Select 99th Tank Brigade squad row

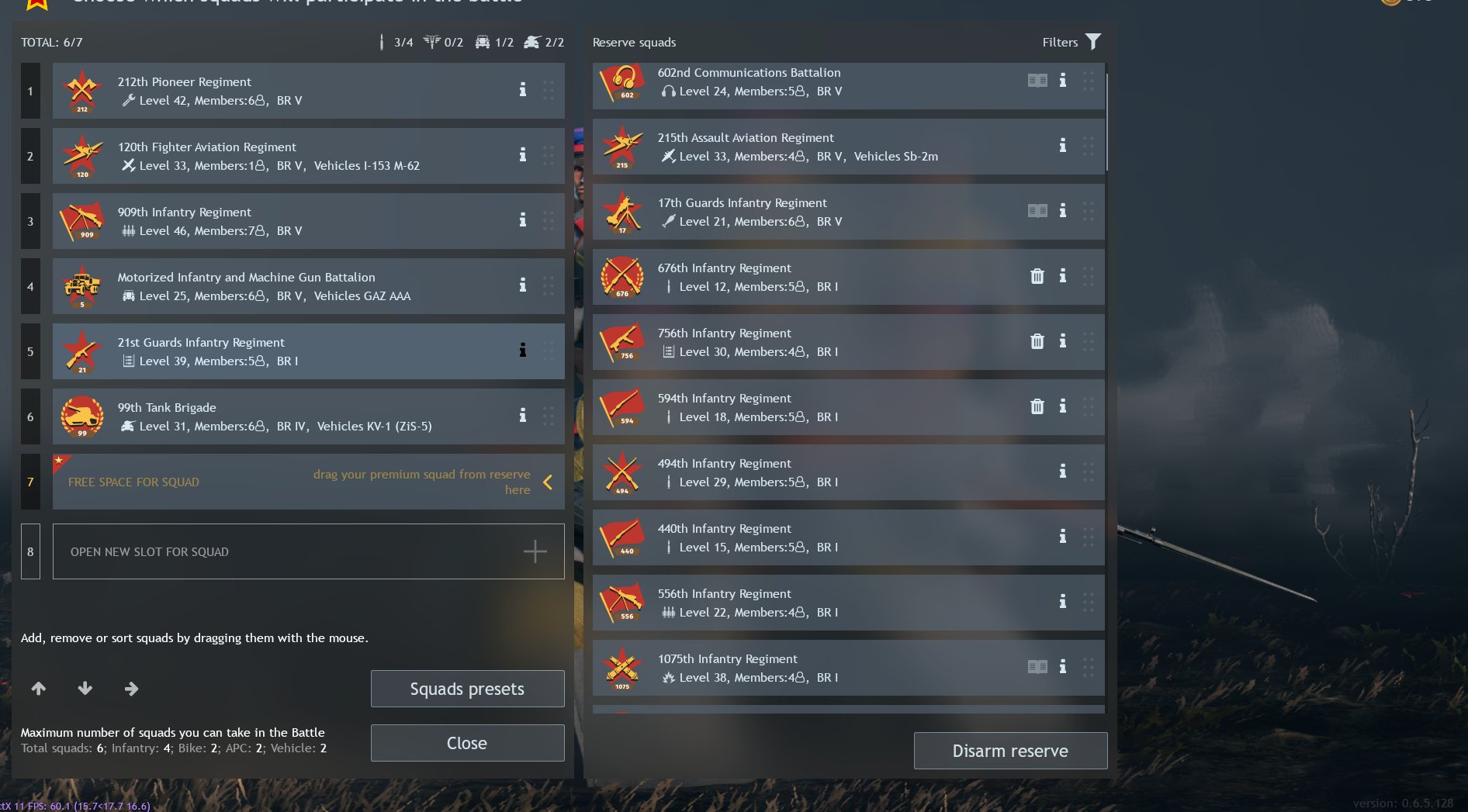click(x=308, y=416)
